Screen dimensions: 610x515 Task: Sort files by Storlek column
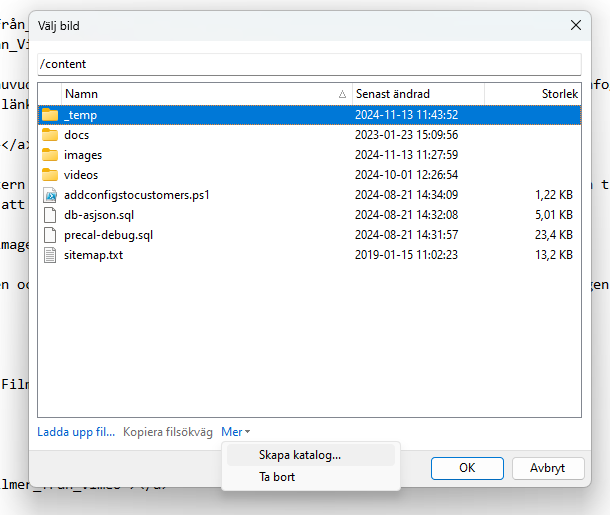532,93
